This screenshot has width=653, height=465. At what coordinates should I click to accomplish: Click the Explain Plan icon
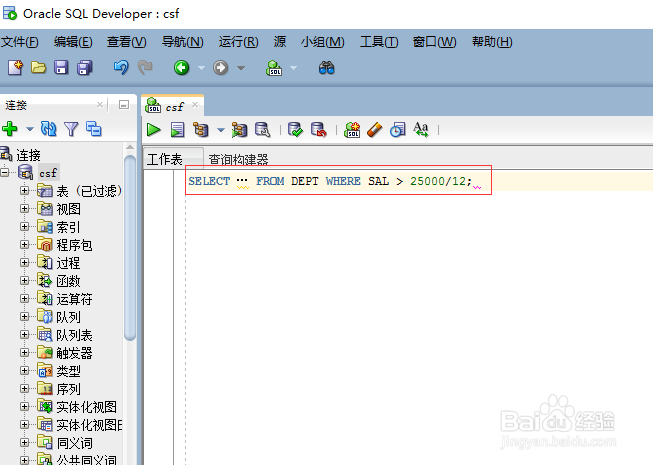200,130
